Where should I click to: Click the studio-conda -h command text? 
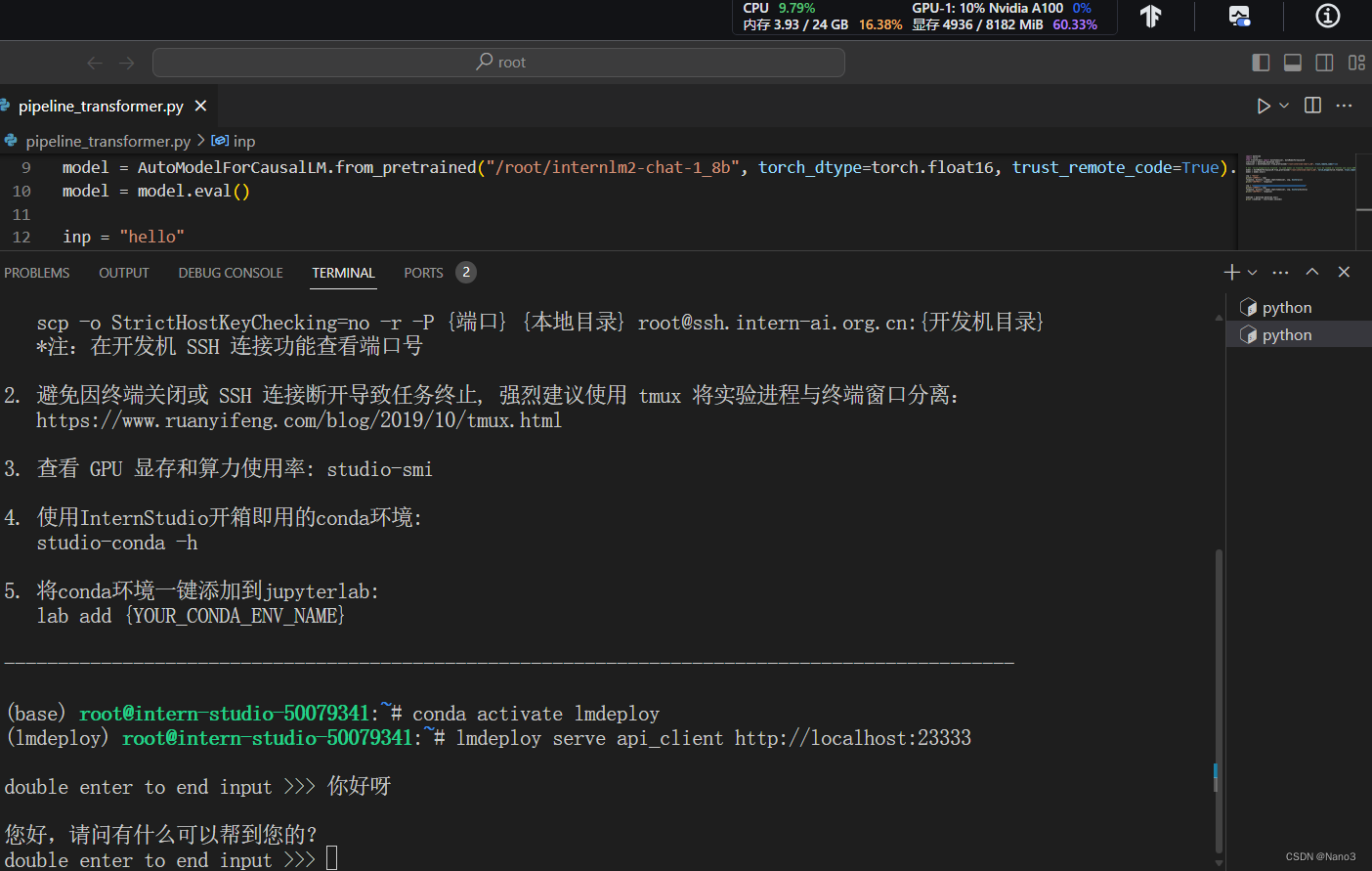pyautogui.click(x=117, y=544)
